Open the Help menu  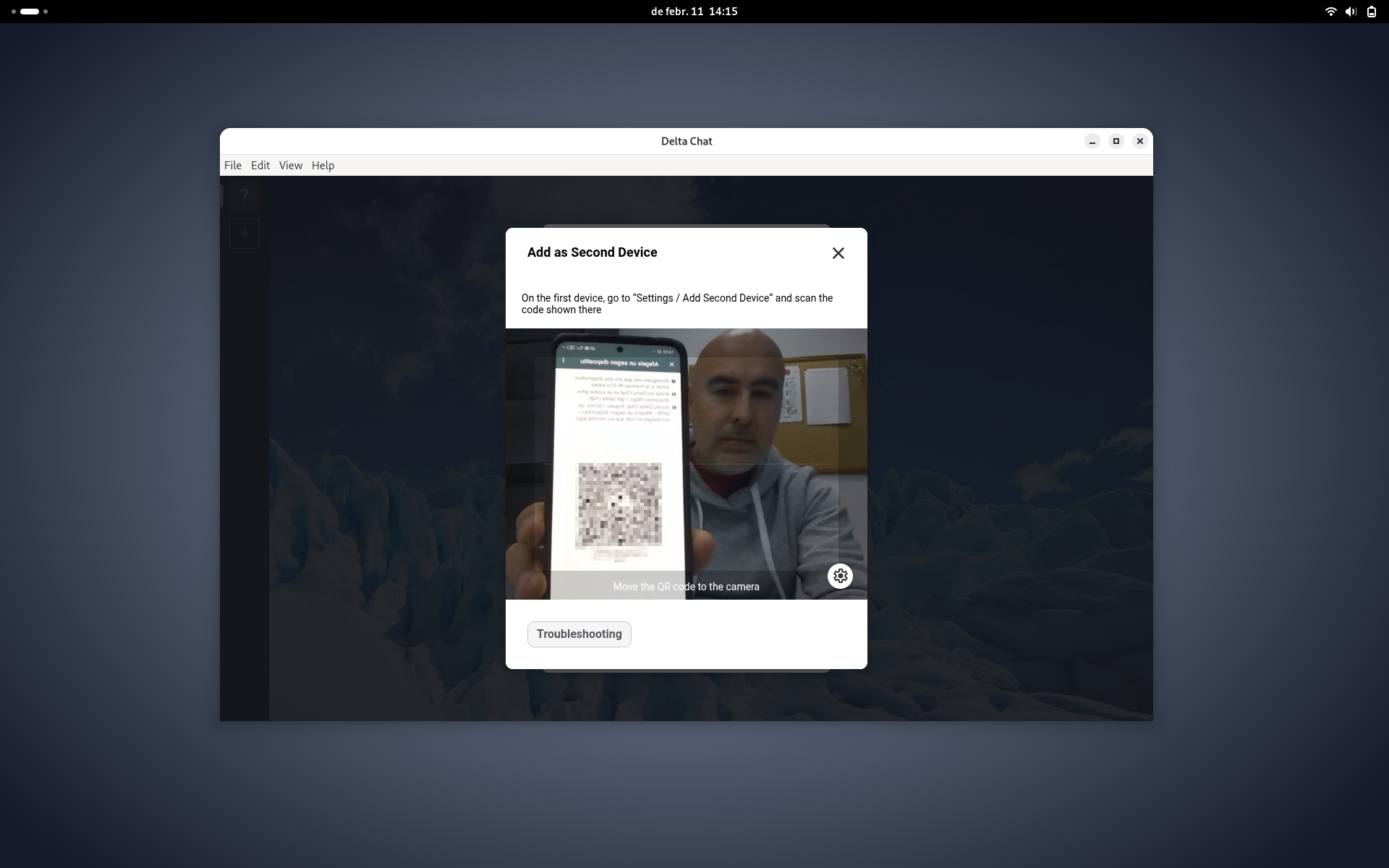pos(322,165)
